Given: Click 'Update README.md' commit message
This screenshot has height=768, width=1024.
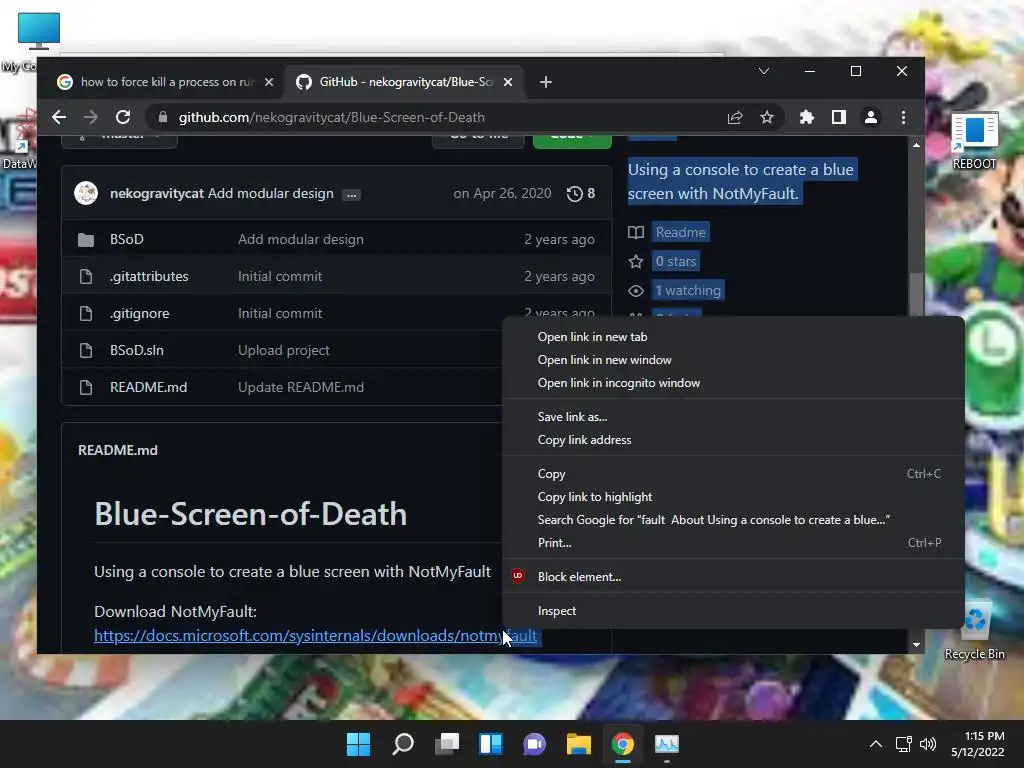Looking at the screenshot, I should pyautogui.click(x=301, y=387).
